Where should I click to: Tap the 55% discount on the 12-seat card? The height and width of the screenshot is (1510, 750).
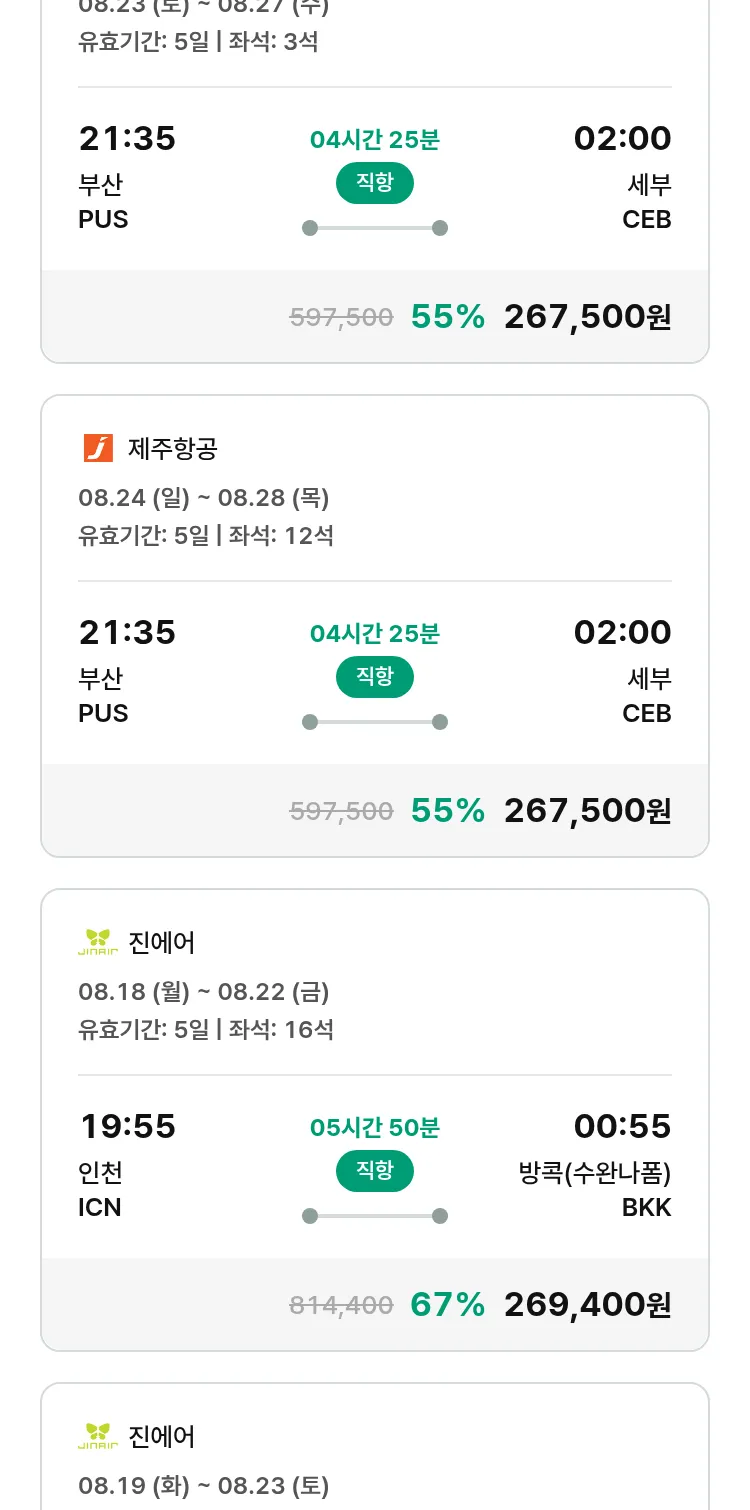pos(448,810)
